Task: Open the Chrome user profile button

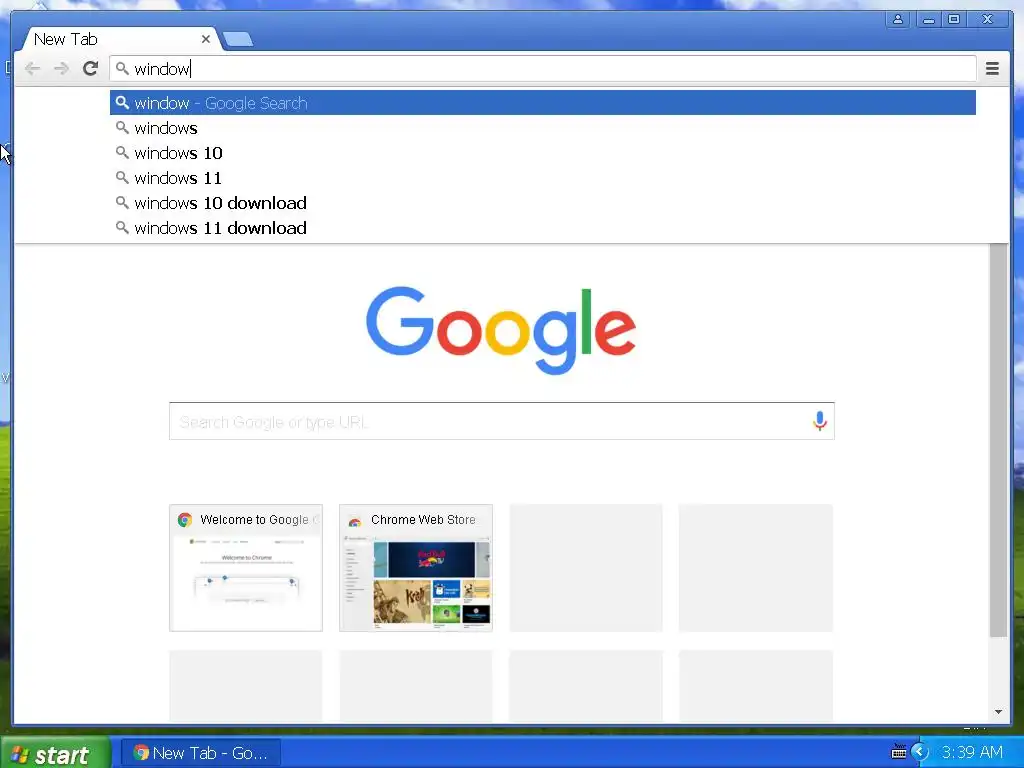Action: coord(898,19)
